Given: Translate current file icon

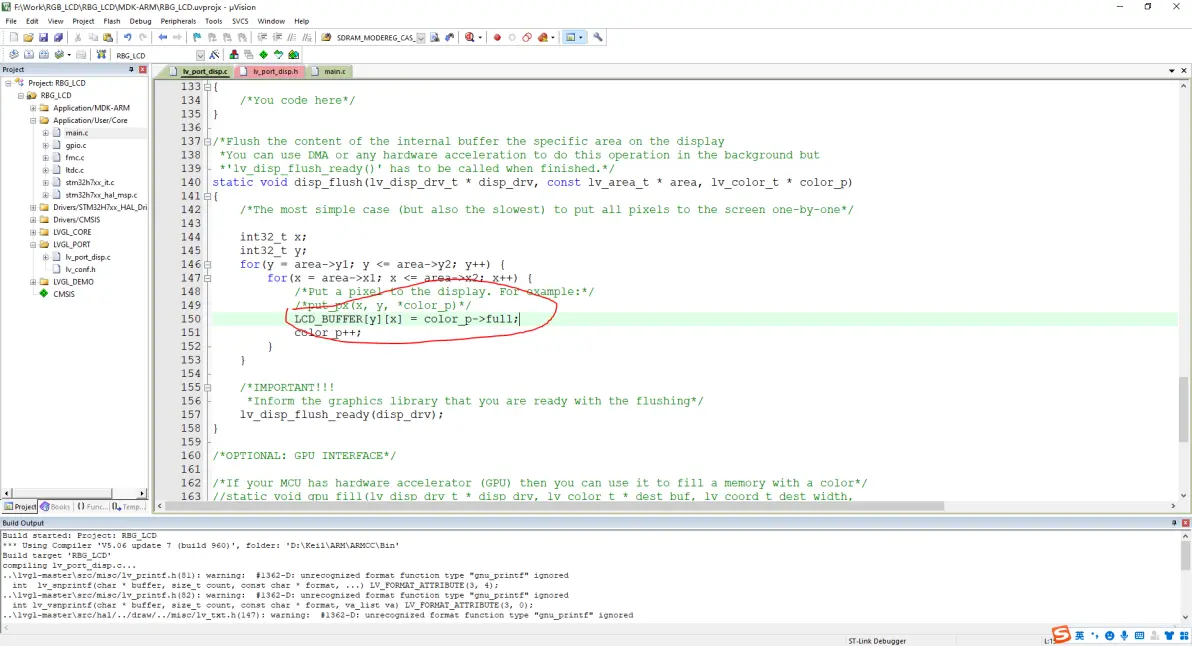Looking at the screenshot, I should (x=14, y=55).
